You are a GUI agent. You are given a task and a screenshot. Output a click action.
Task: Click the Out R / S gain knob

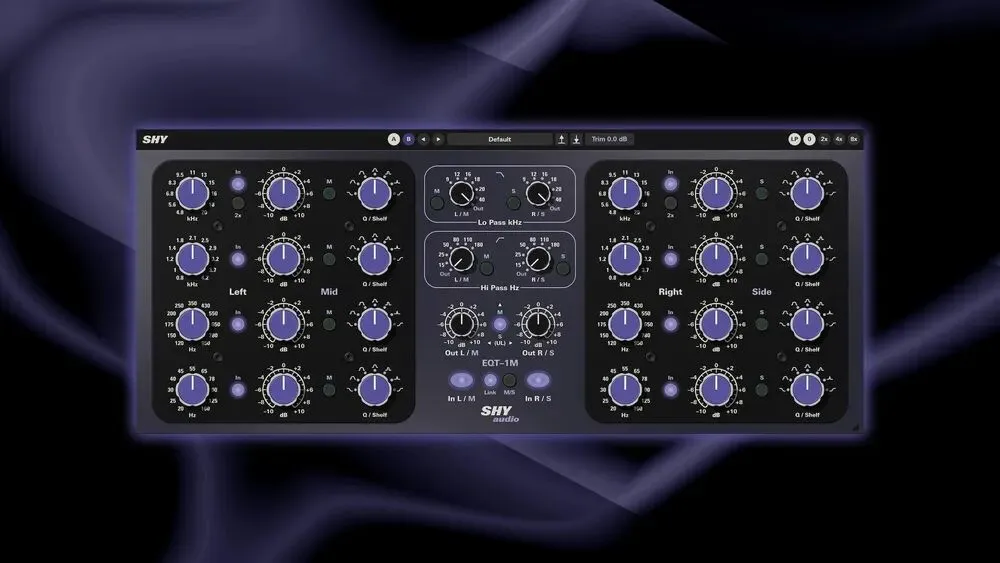tap(538, 324)
